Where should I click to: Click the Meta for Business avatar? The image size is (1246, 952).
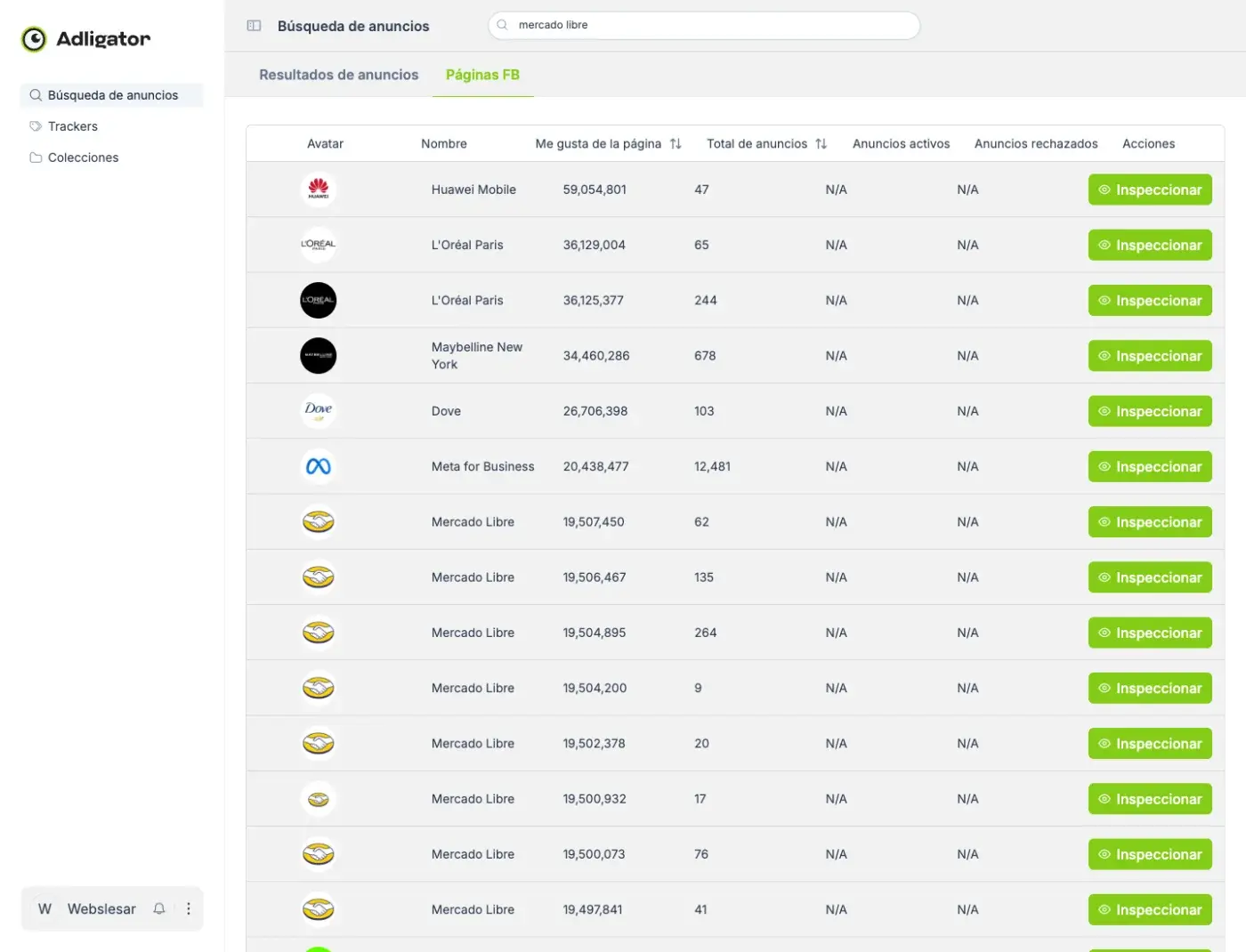coord(319,466)
